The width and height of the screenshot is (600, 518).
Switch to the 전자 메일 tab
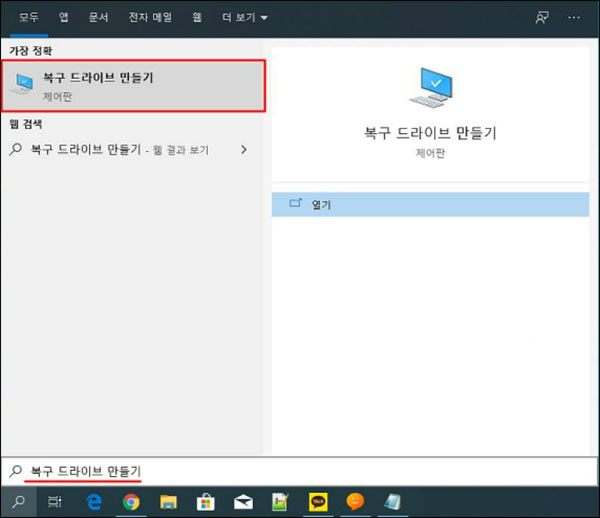point(150,17)
